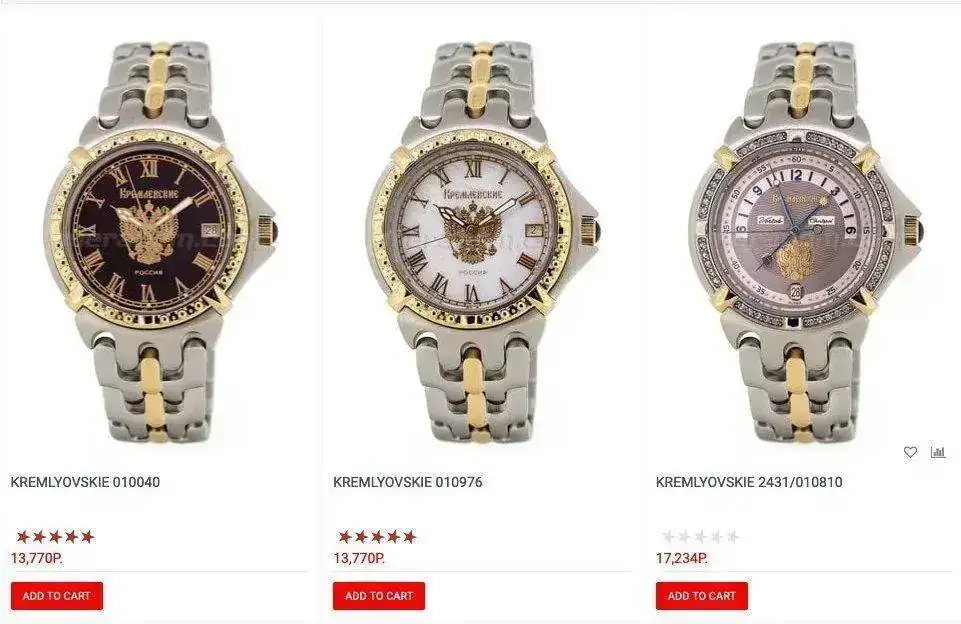Click the 17,234P price of third watch

click(682, 558)
